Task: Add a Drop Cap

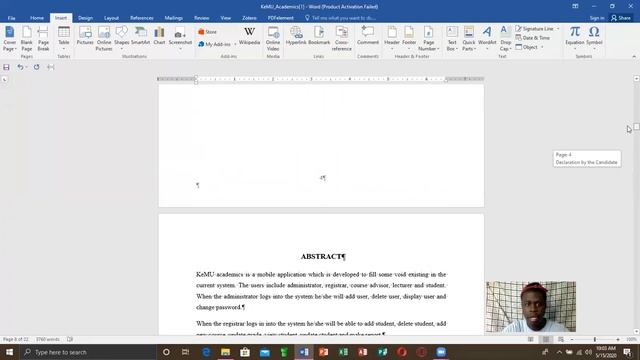Action: tap(505, 39)
